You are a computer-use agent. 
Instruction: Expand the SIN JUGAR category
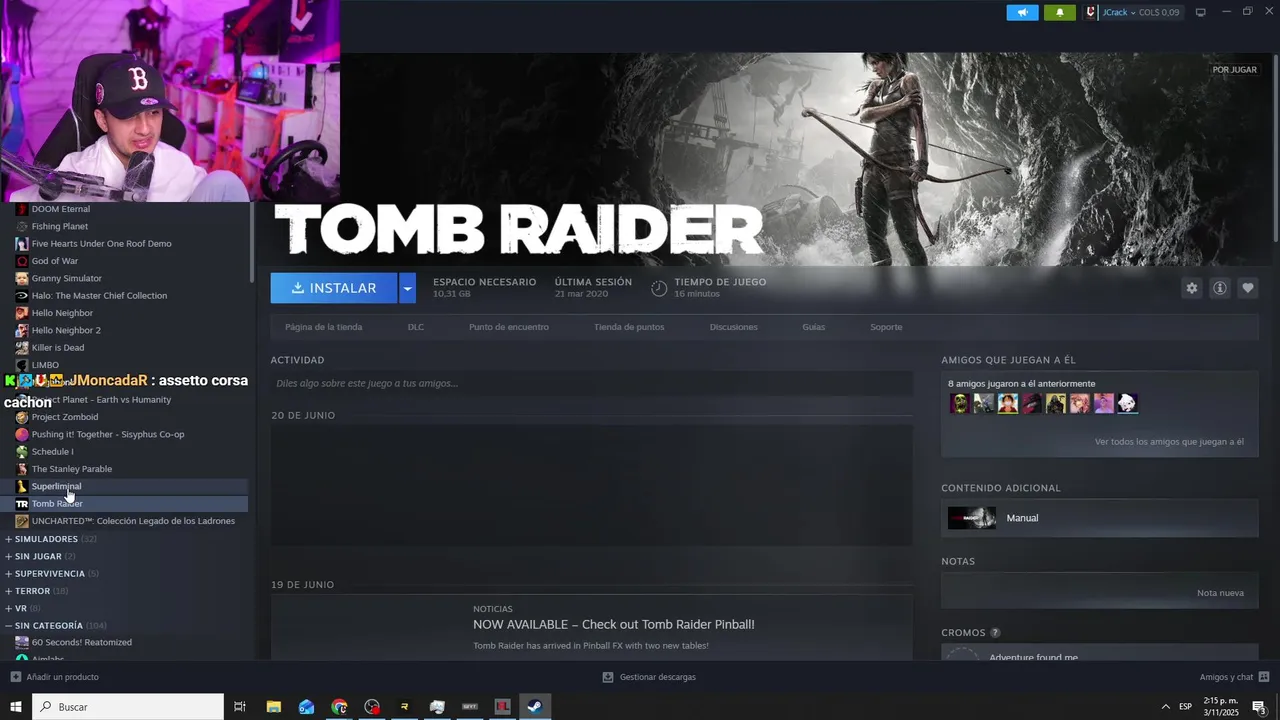point(9,556)
